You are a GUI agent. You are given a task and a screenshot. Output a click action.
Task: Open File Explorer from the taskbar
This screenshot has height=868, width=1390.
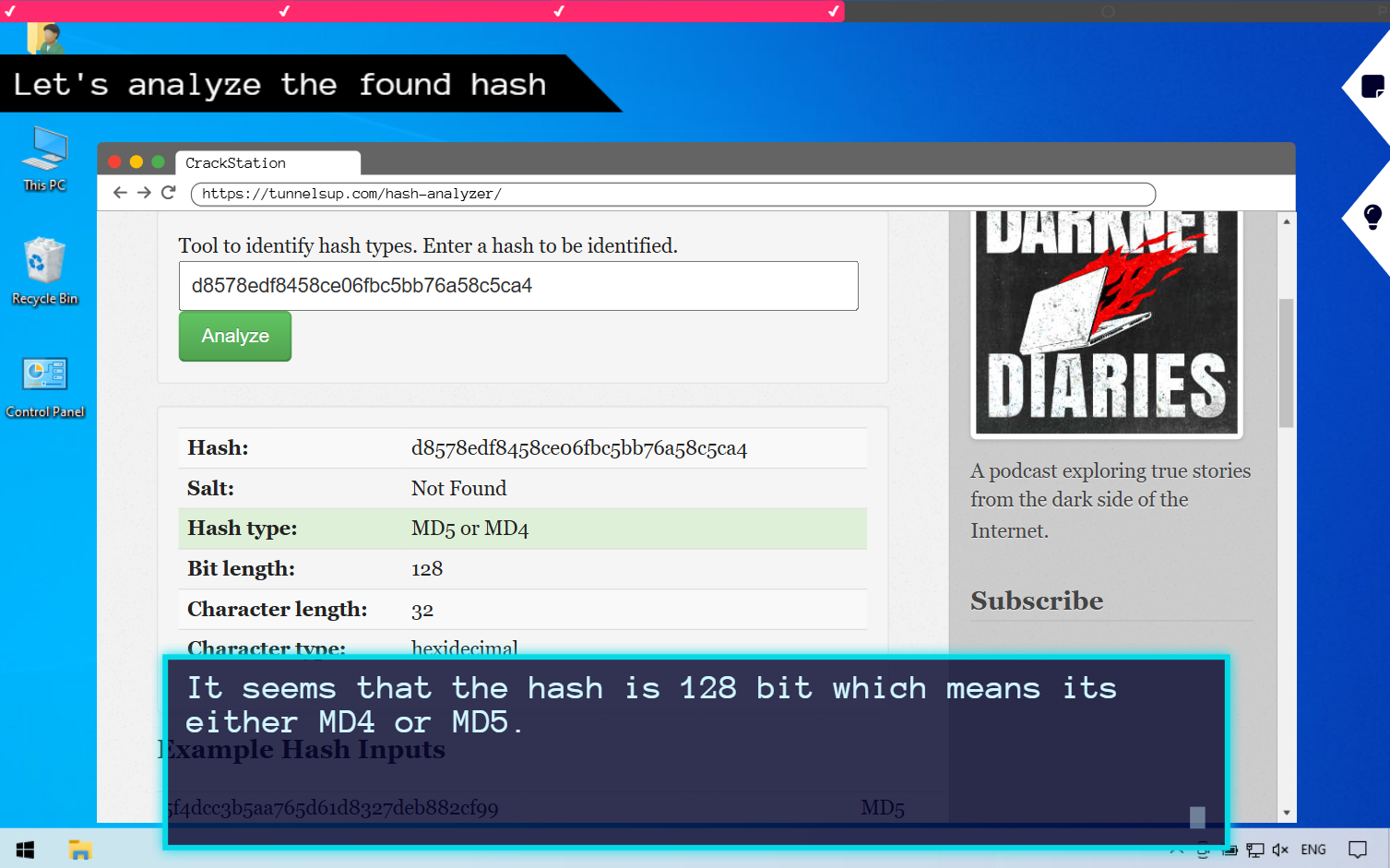[80, 850]
